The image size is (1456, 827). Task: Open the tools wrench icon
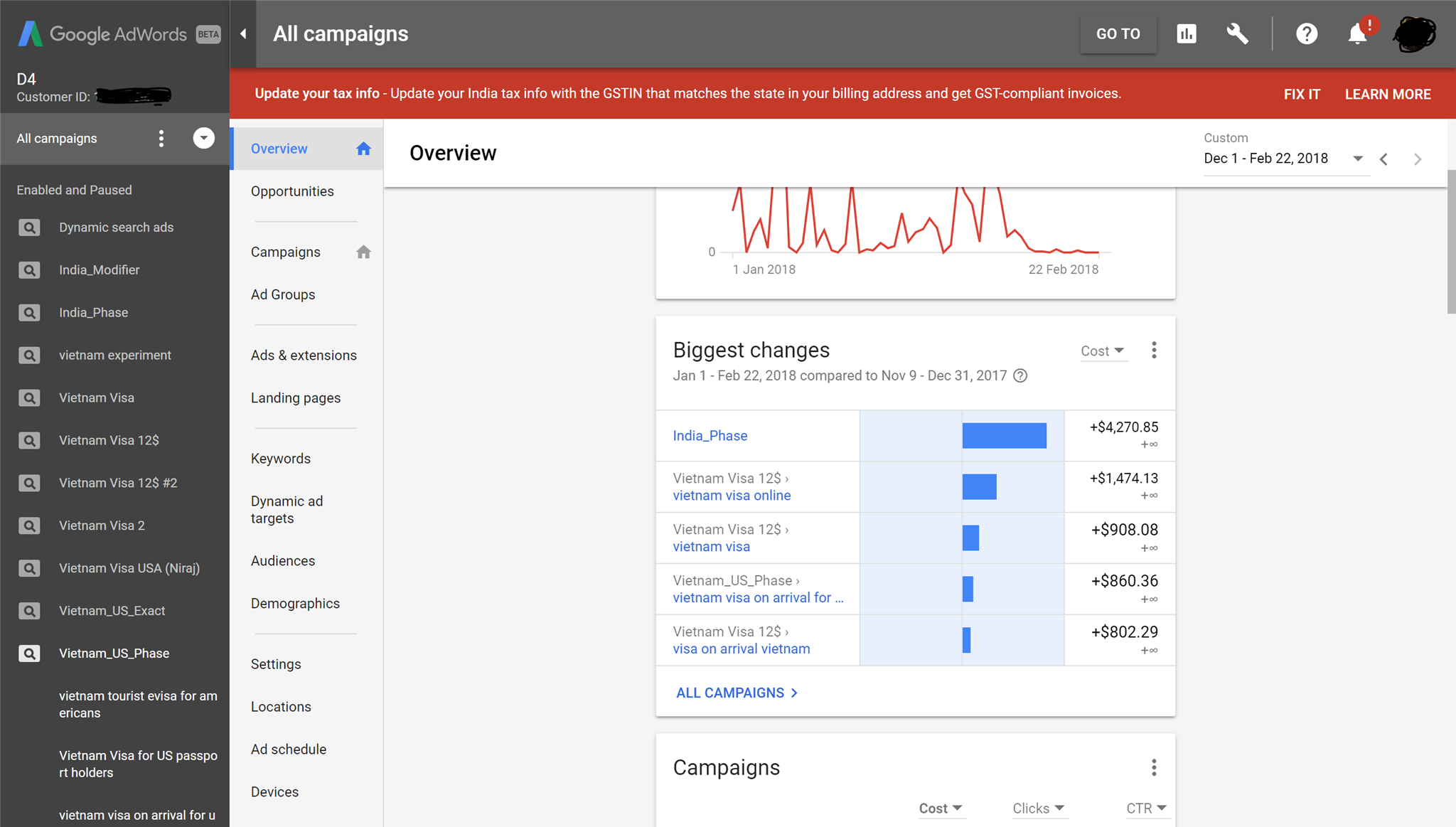click(x=1237, y=33)
